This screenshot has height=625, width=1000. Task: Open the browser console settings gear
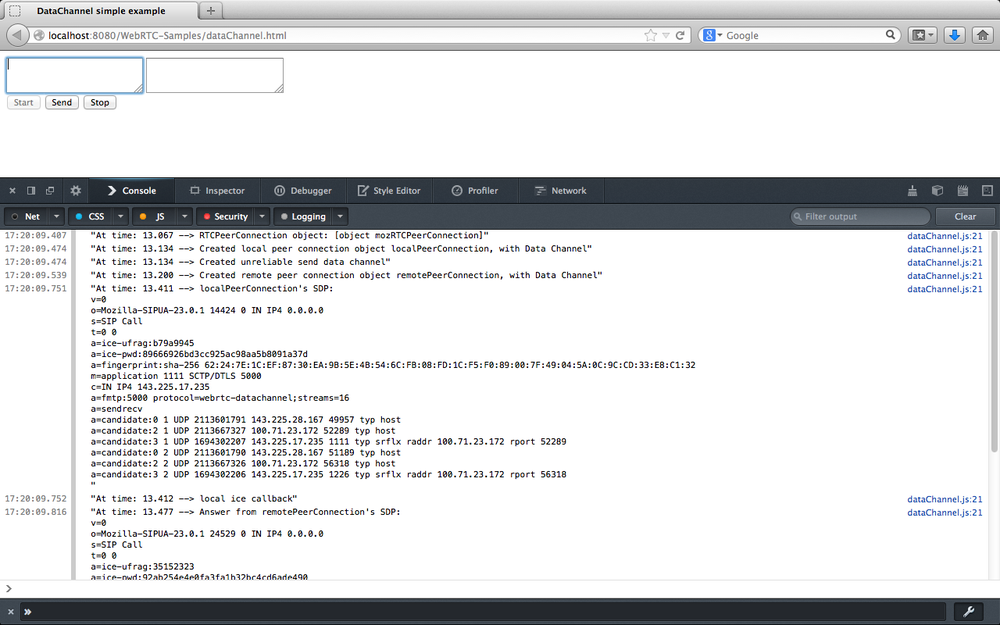tap(75, 190)
